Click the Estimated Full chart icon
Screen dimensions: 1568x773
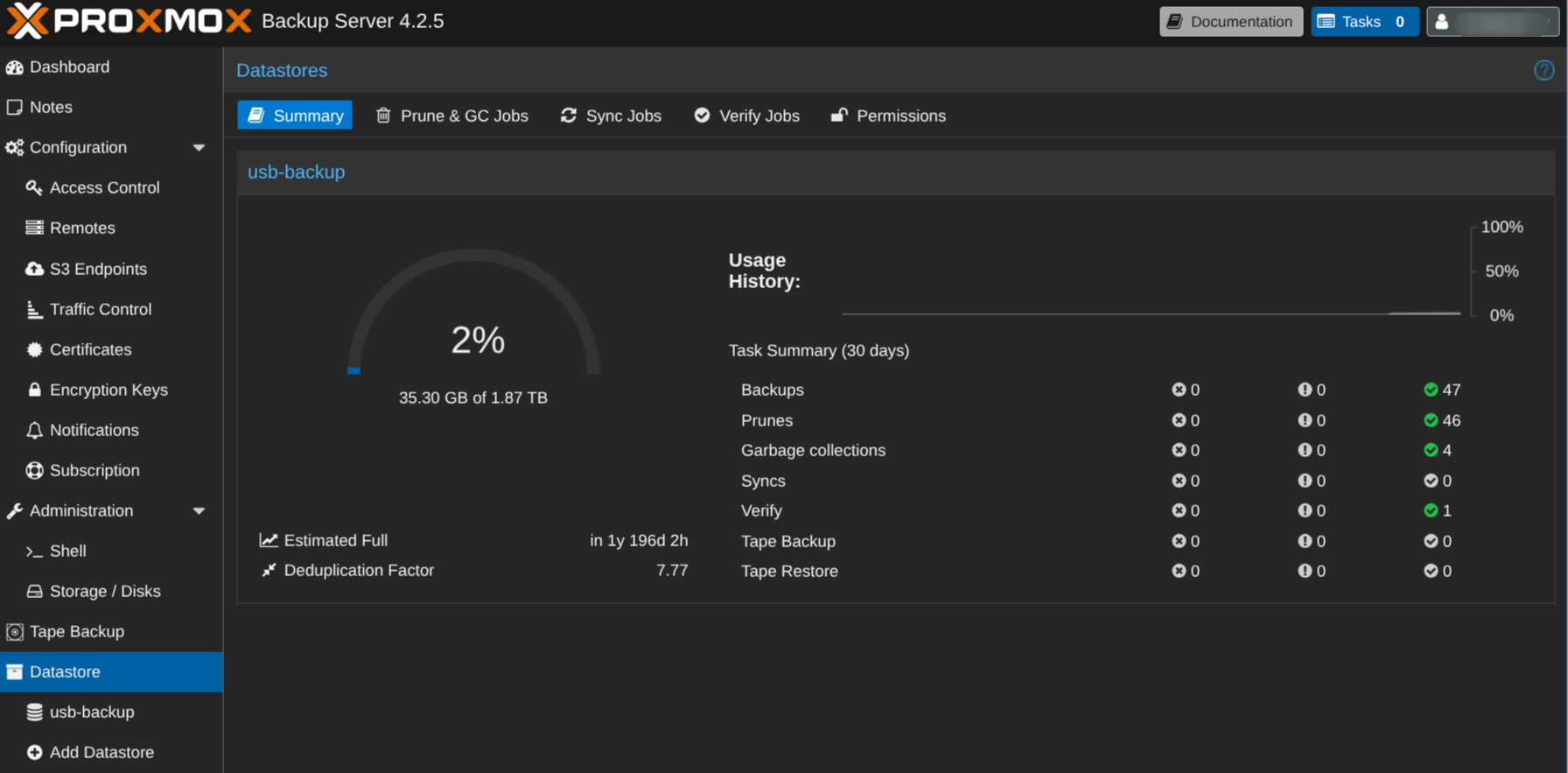point(269,540)
